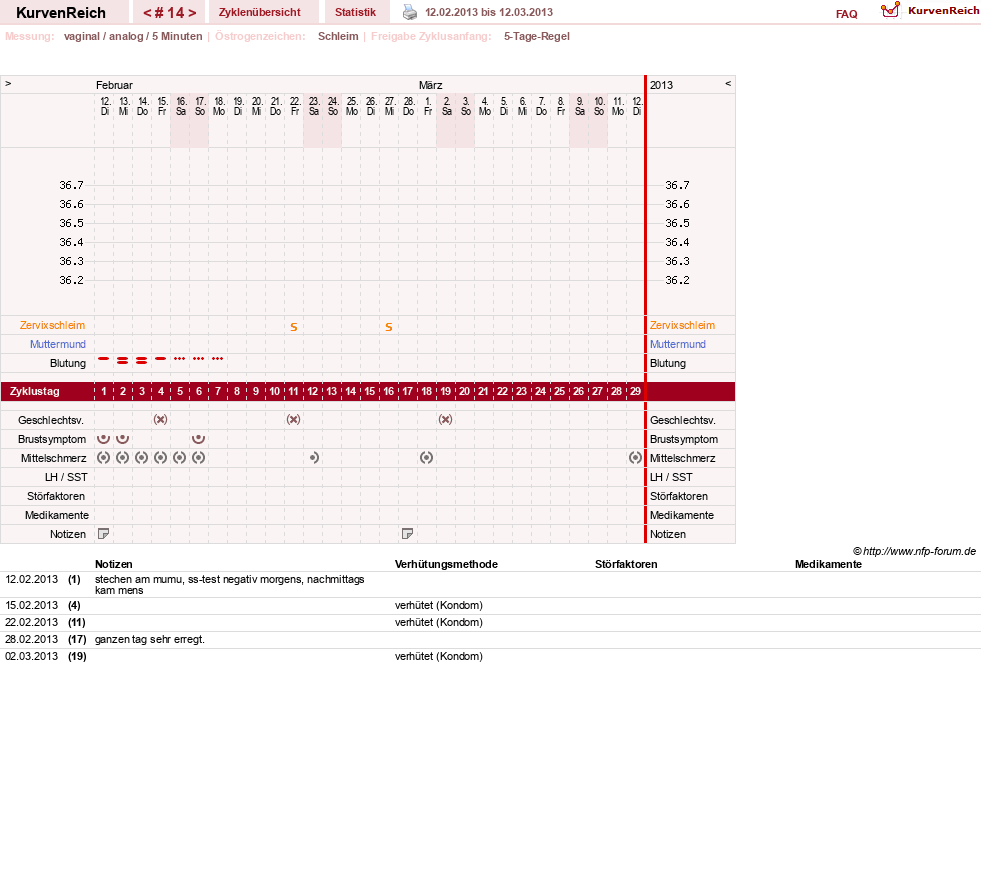Open the FAQ link
Image resolution: width=981 pixels, height=877 pixels.
(x=846, y=14)
